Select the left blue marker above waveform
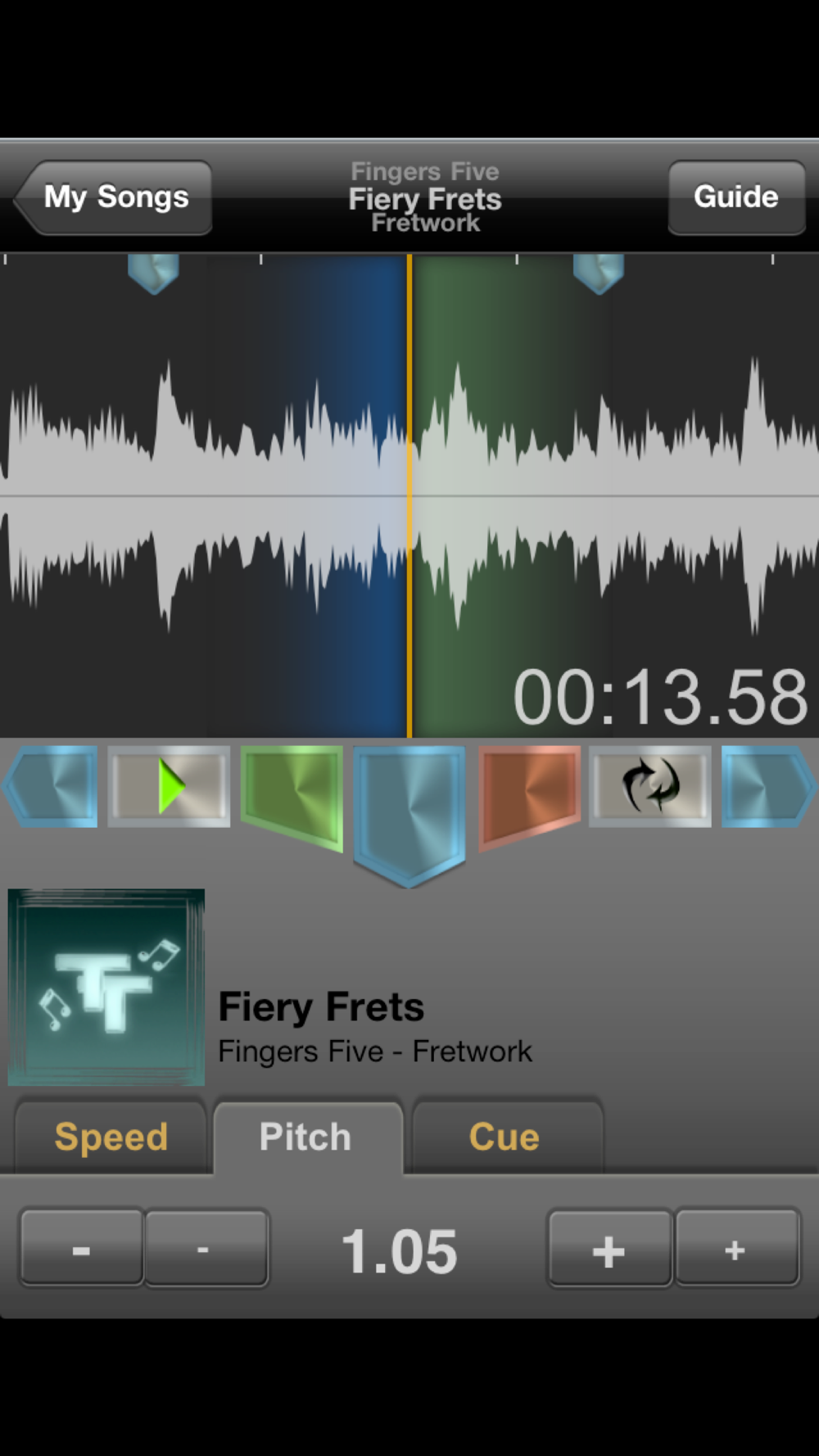 point(153,274)
